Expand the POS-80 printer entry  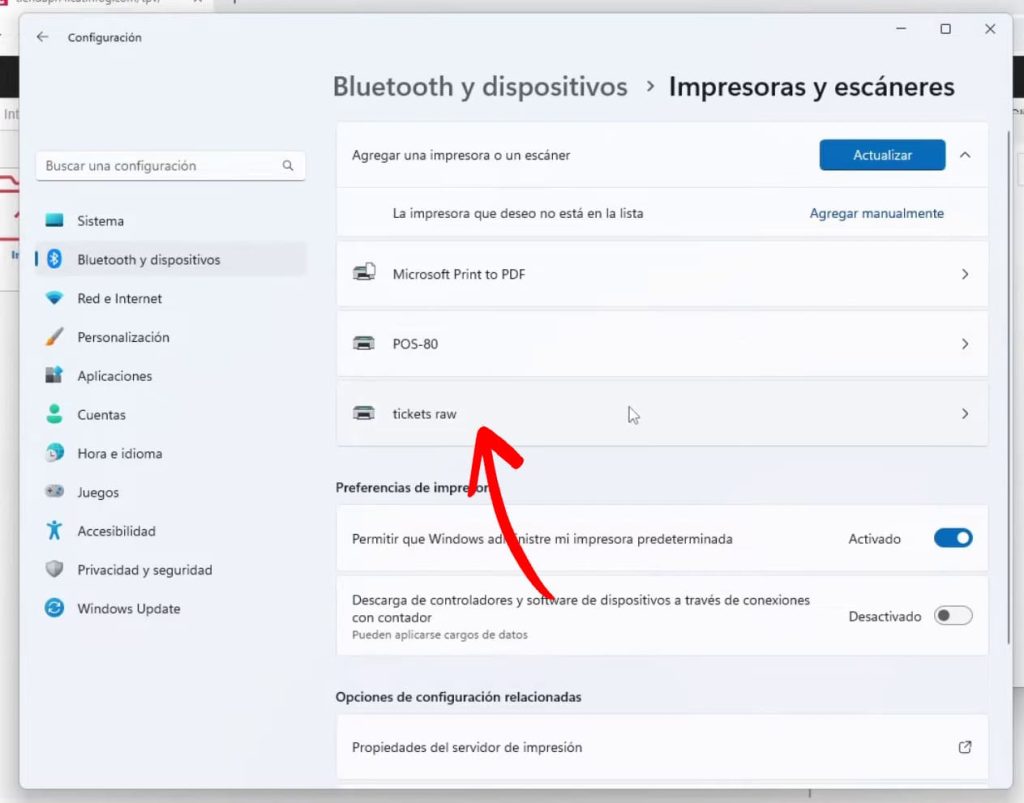pyautogui.click(x=964, y=344)
